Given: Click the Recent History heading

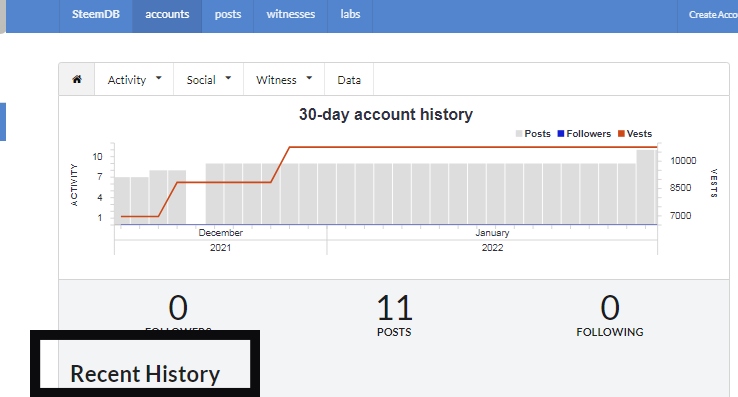Looking at the screenshot, I should (x=145, y=374).
